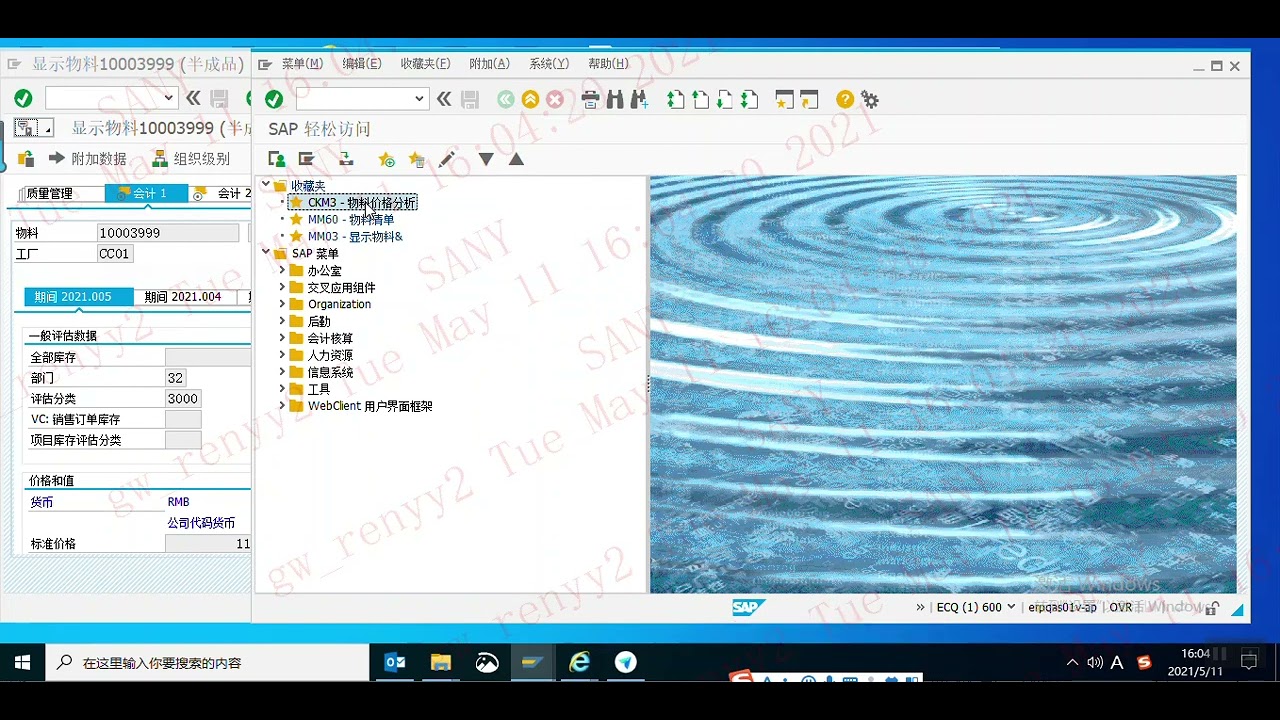Open the 系统(Y) menu
This screenshot has height=720, width=1280.
point(549,64)
